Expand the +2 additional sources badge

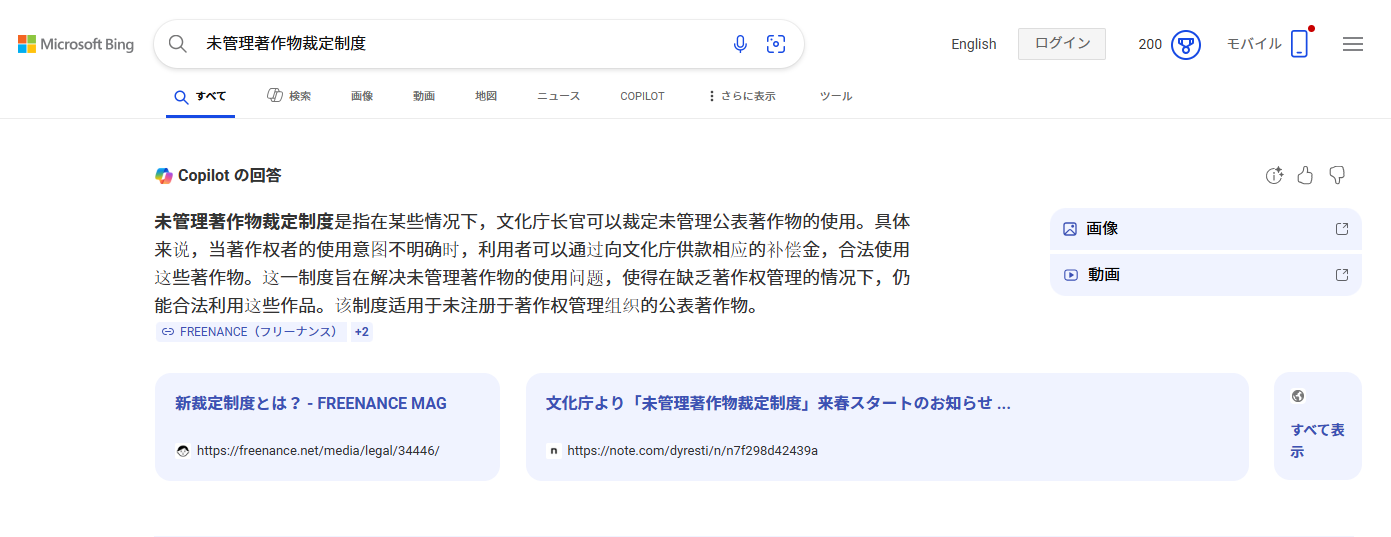pyautogui.click(x=362, y=332)
